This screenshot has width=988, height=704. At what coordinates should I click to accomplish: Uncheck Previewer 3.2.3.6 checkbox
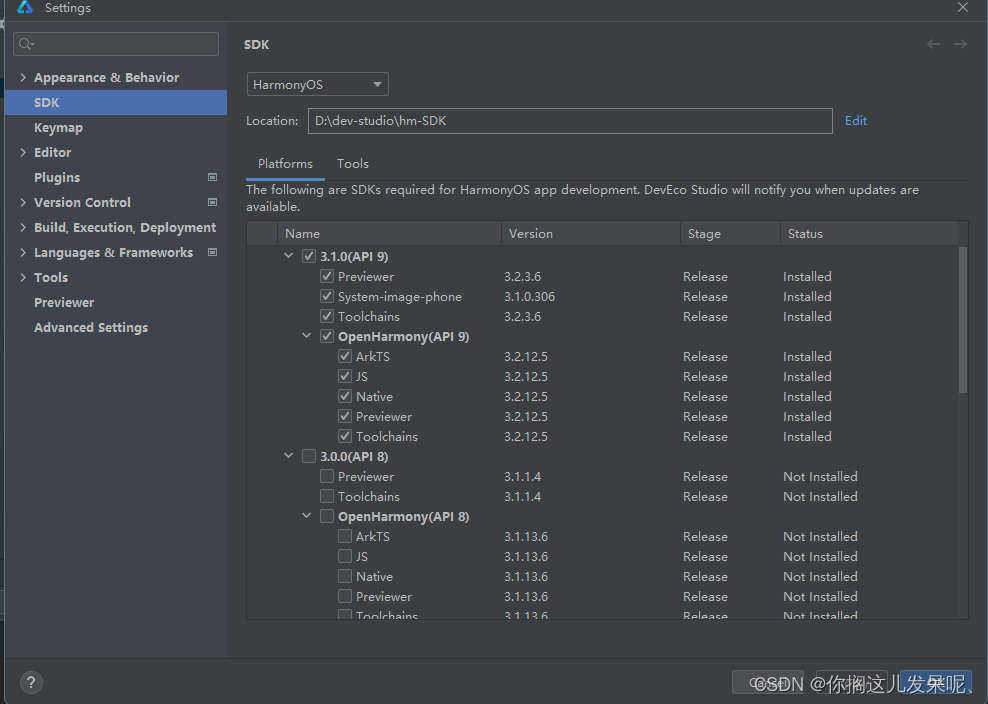(x=326, y=276)
